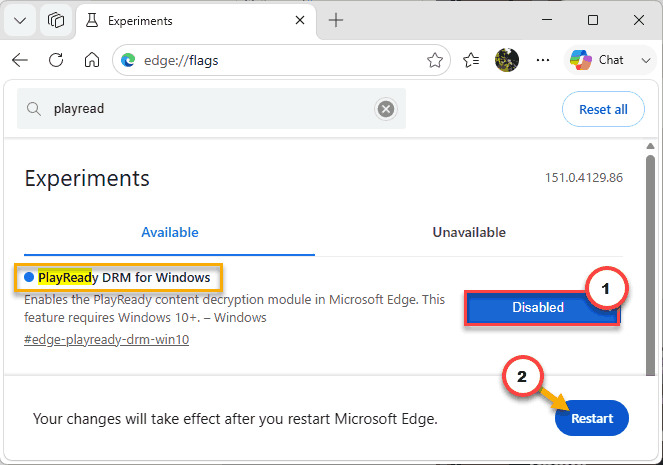Open the Disabled dropdown for PlayReady DRM
The width and height of the screenshot is (663, 465).
click(x=542, y=308)
